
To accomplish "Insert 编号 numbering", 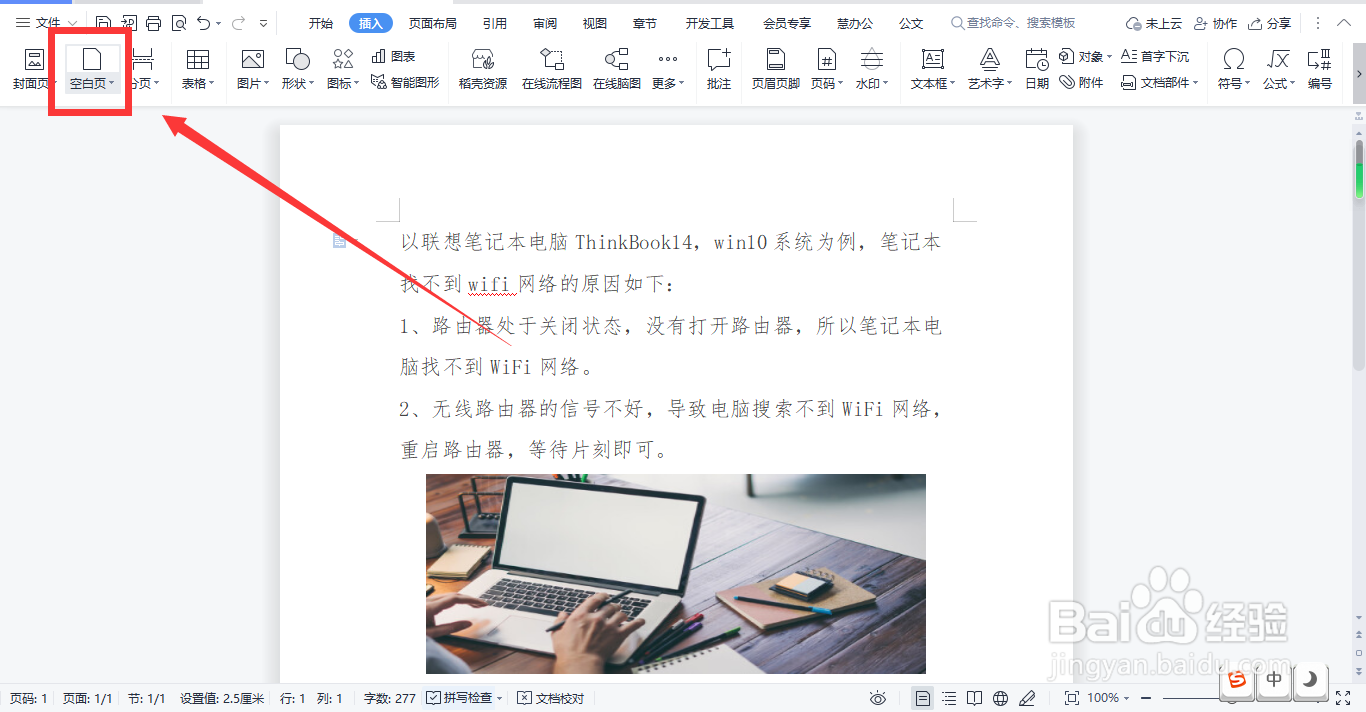I will tap(1320, 69).
